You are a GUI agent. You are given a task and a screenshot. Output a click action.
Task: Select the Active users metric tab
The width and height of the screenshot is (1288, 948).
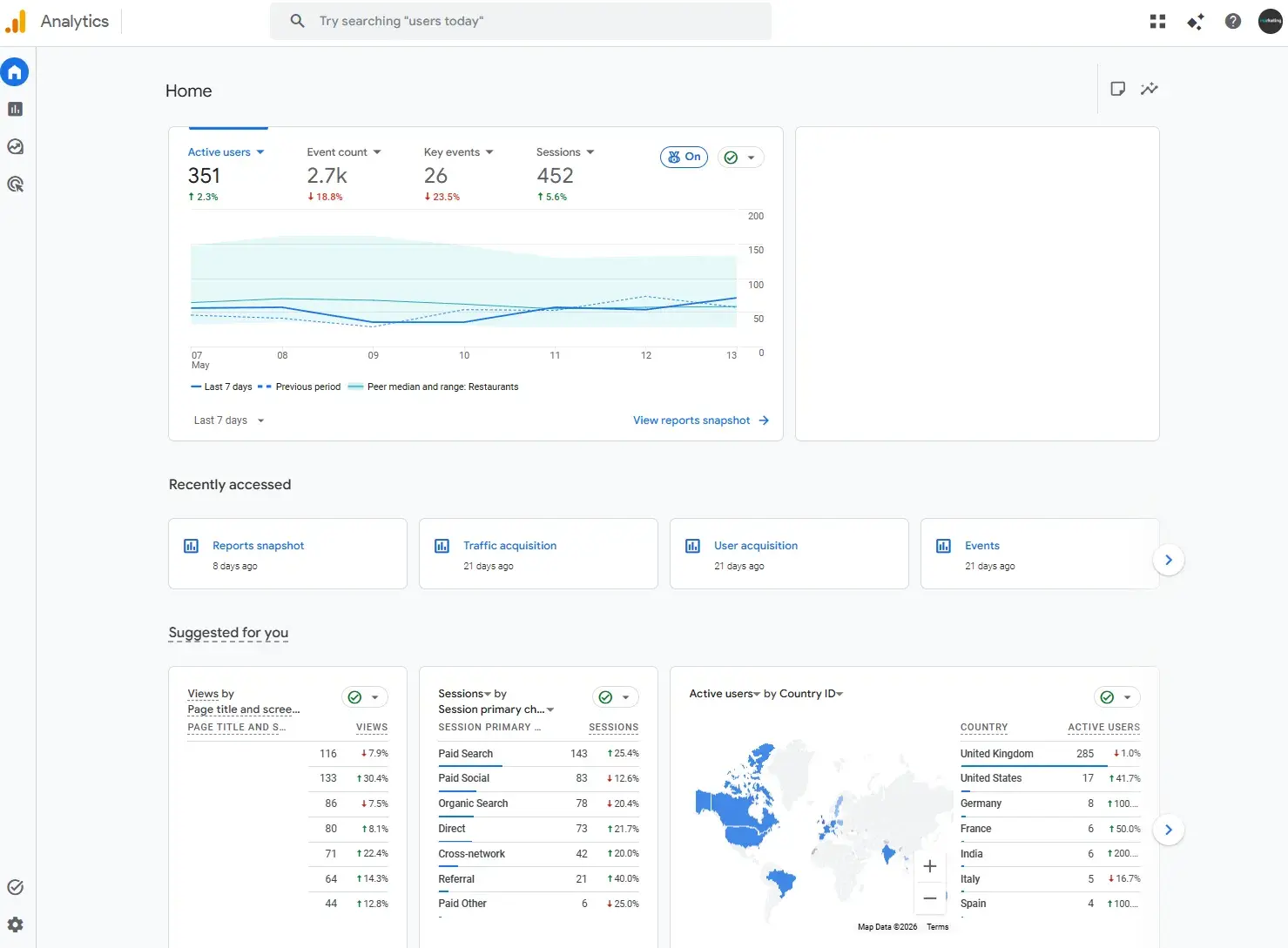pyautogui.click(x=226, y=173)
